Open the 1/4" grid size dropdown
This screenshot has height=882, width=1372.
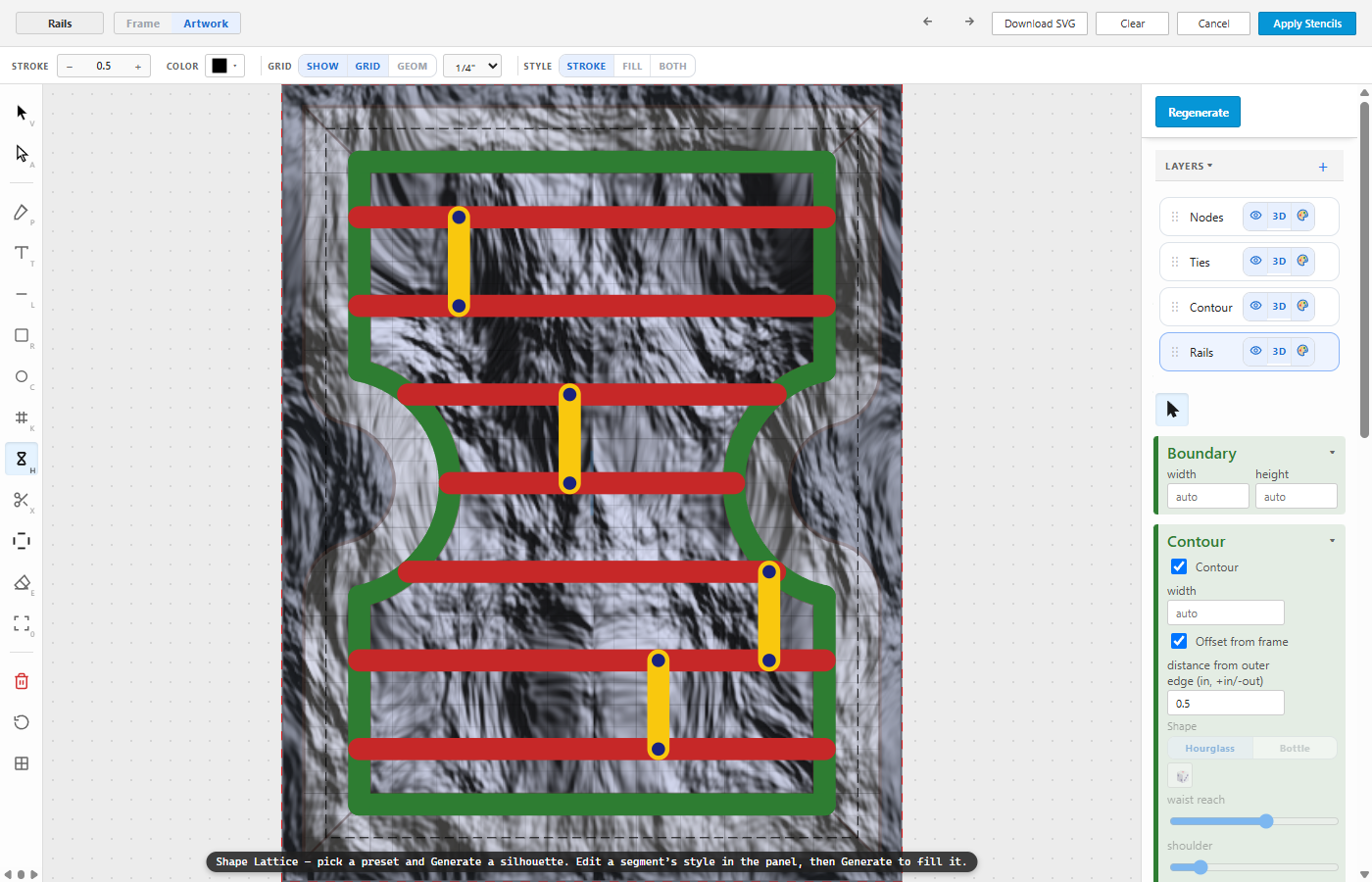472,66
